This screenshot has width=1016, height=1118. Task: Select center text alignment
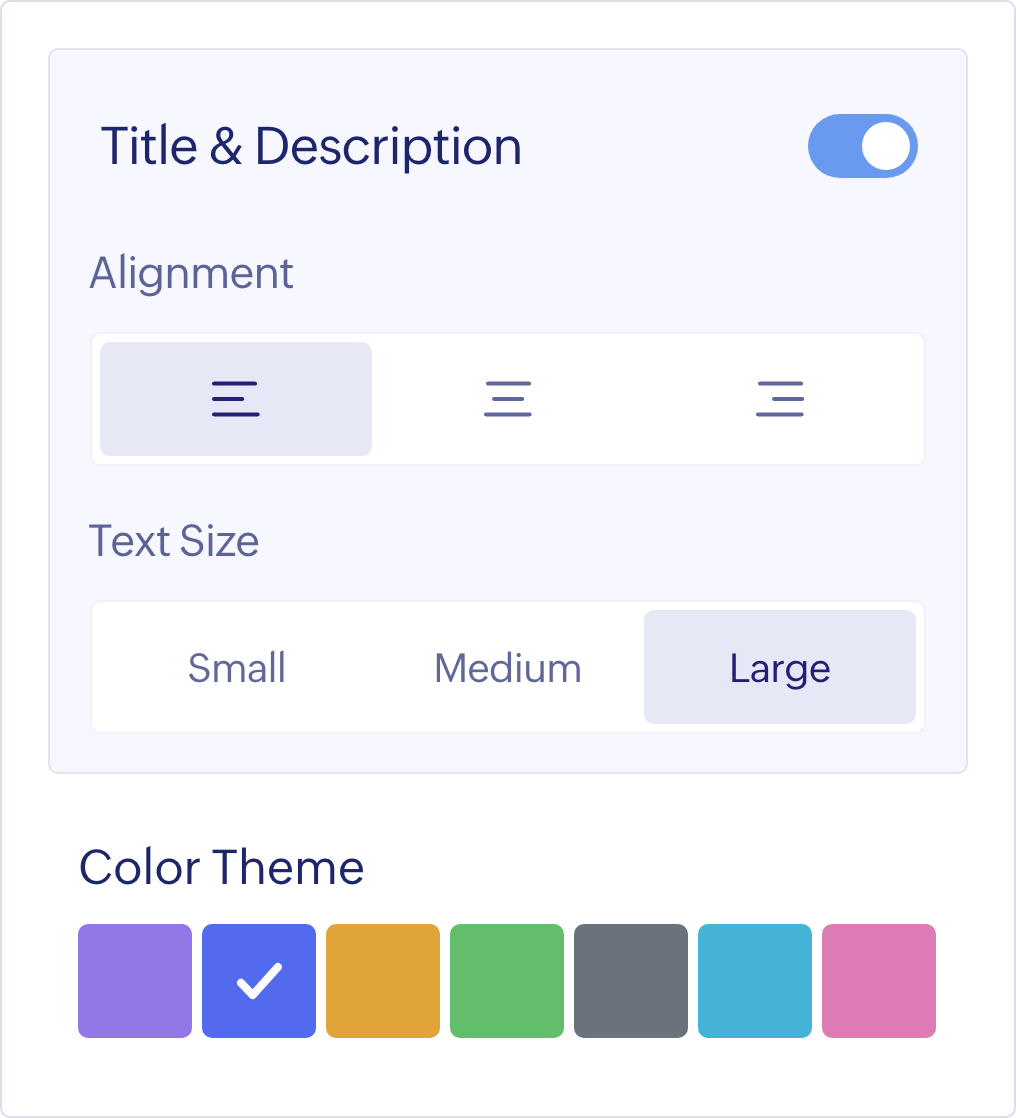[x=508, y=399]
